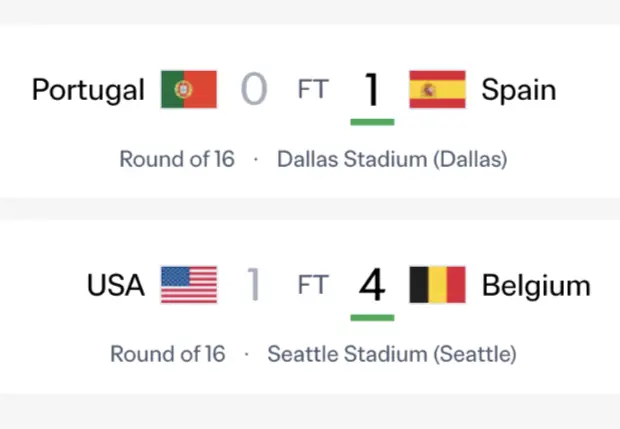Click Spain's winning score of 1
620x429 pixels.
coord(372,89)
